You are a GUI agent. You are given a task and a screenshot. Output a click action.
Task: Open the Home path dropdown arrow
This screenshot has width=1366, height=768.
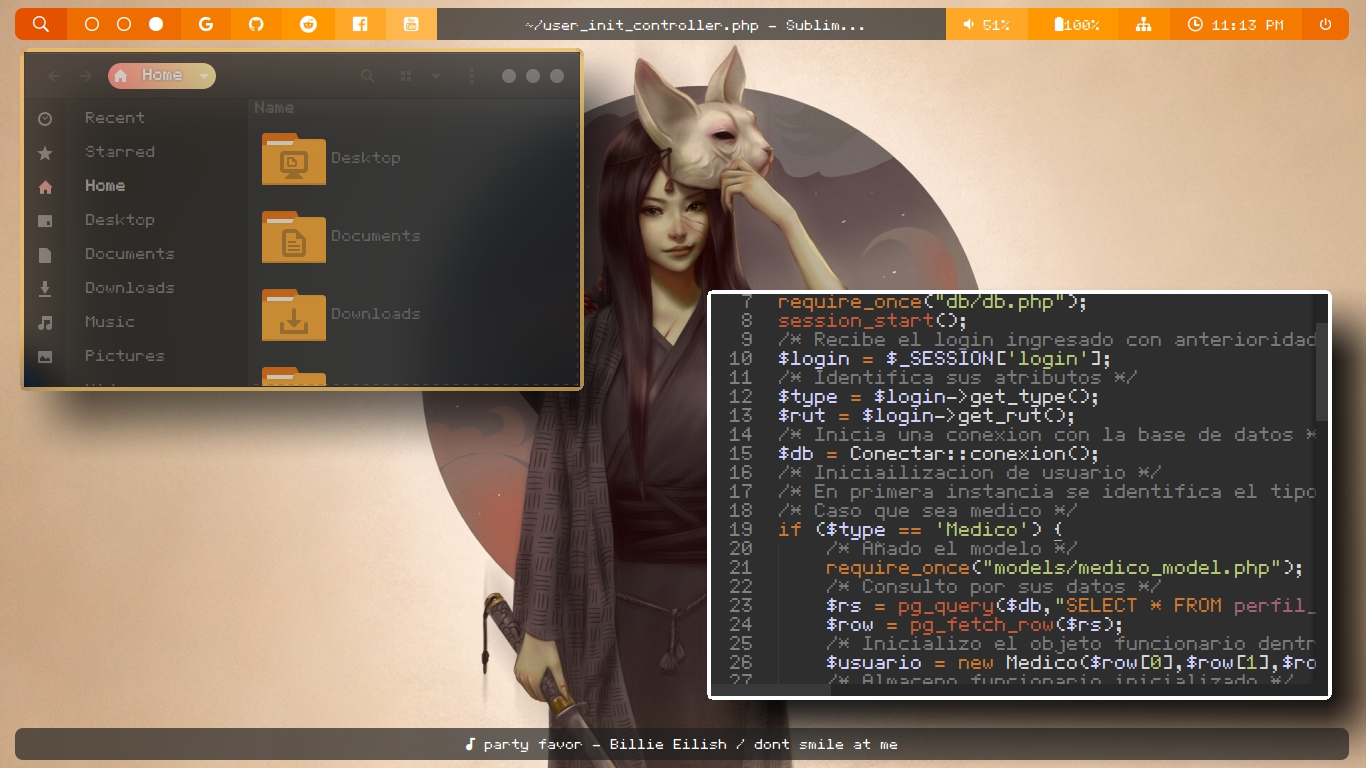204,75
